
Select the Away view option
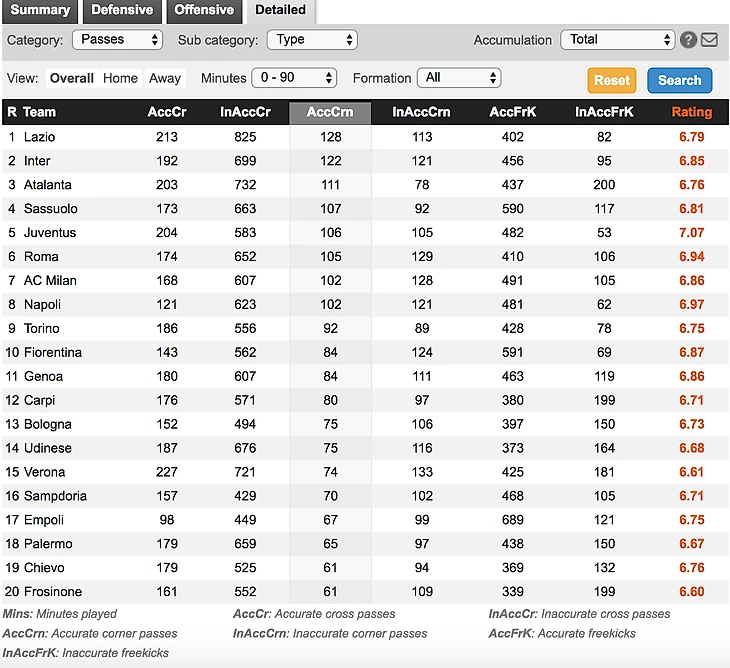[165, 78]
